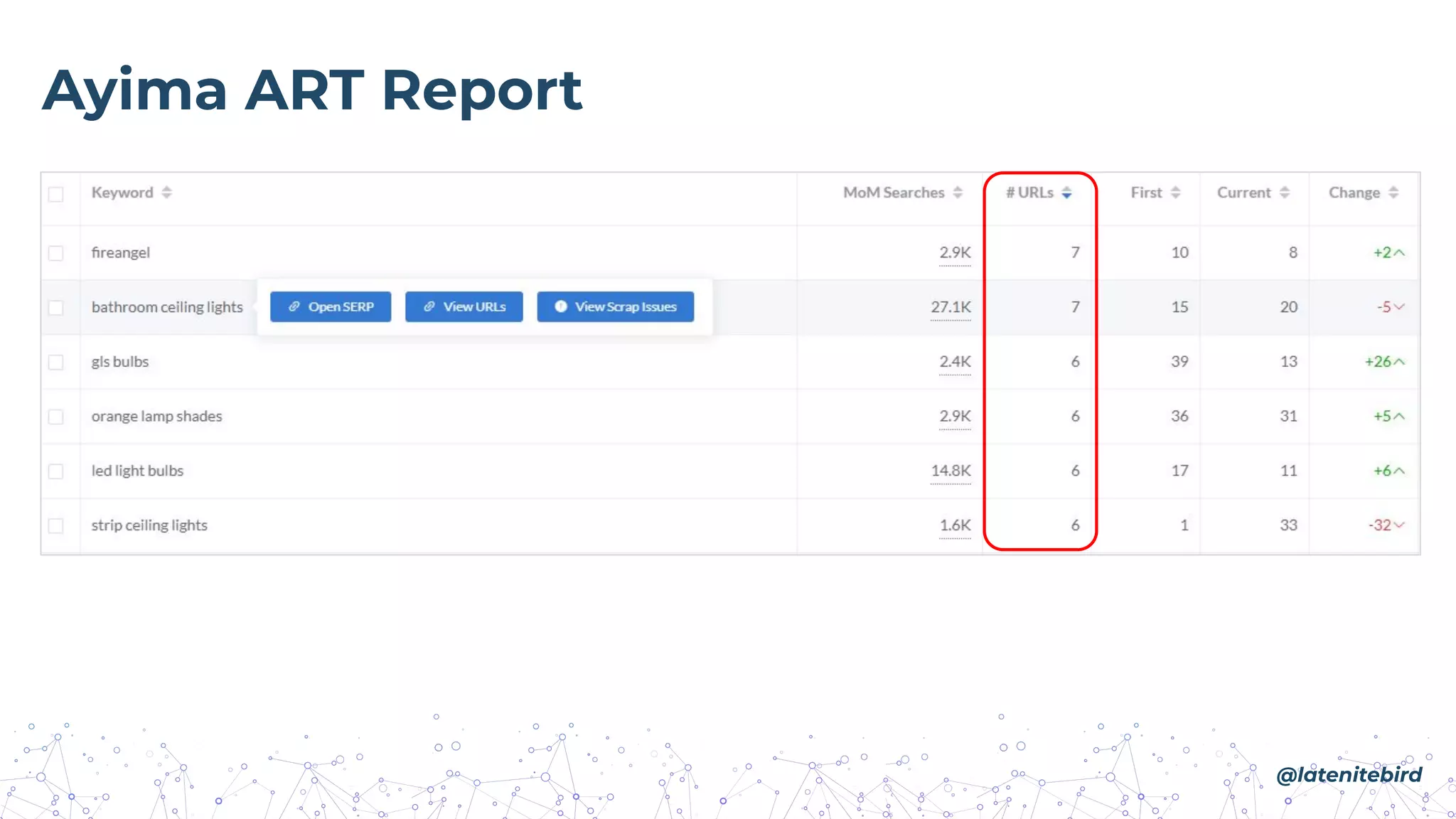This screenshot has width=1456, height=819.
Task: Click the 27.1K searches value
Action: click(x=951, y=307)
